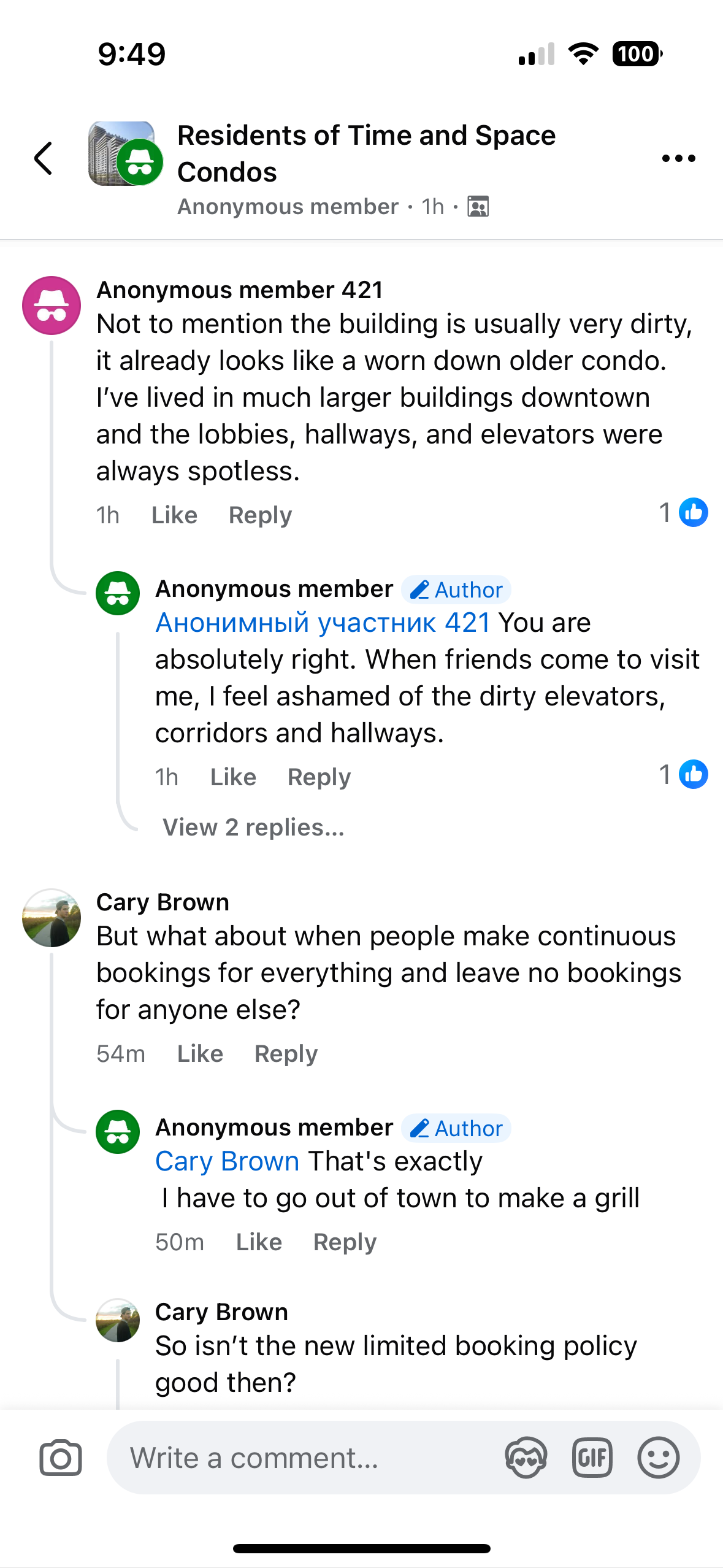Tap the back arrow in the header

[44, 158]
